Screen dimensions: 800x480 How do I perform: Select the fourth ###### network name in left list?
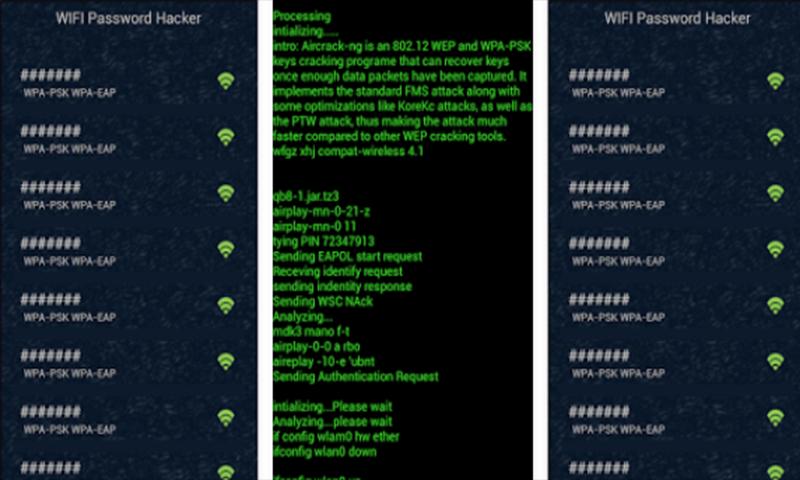51,244
